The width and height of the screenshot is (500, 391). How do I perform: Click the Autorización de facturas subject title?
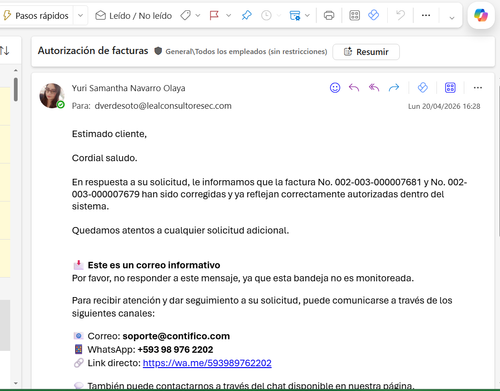click(93, 51)
